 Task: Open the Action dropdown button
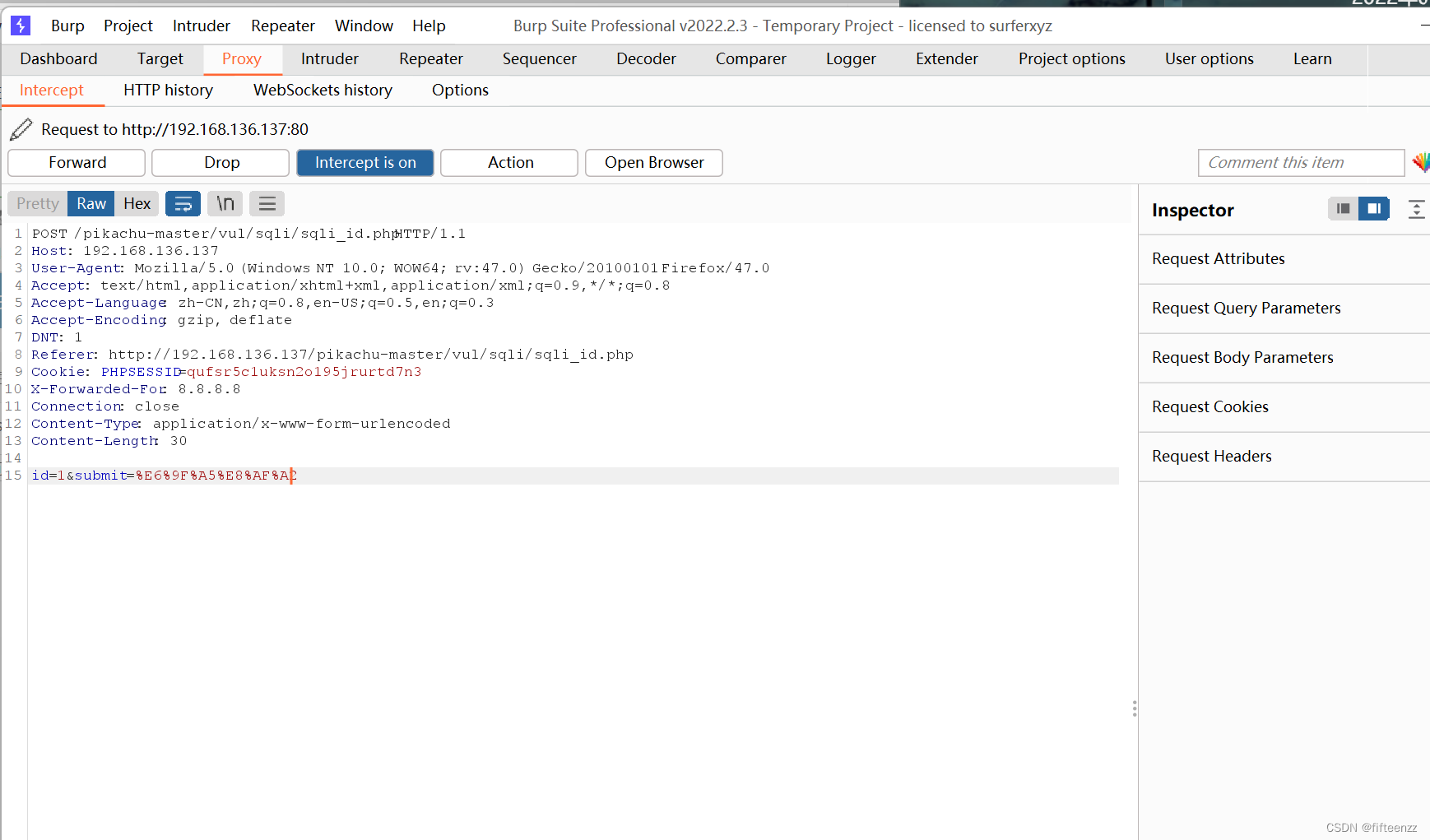tap(509, 163)
